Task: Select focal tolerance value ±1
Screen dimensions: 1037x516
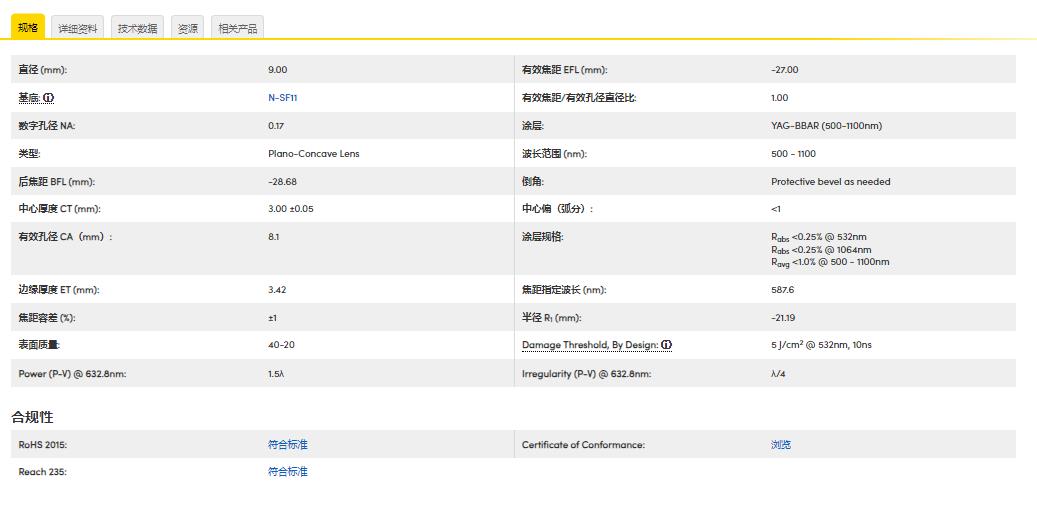Action: click(x=272, y=318)
